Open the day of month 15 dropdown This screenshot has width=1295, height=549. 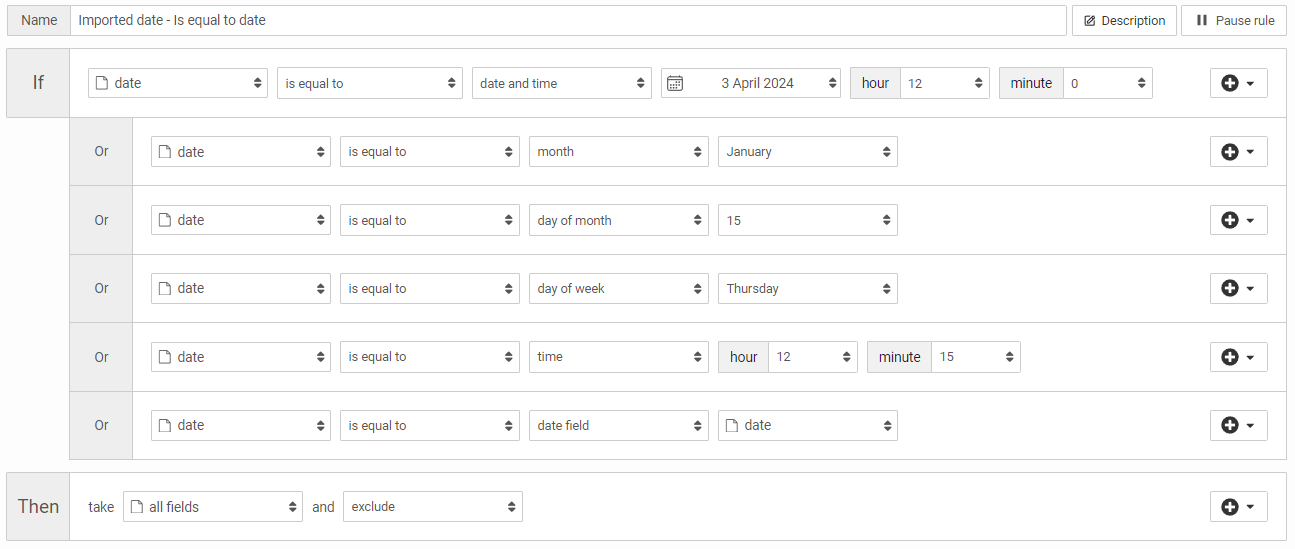coord(807,220)
